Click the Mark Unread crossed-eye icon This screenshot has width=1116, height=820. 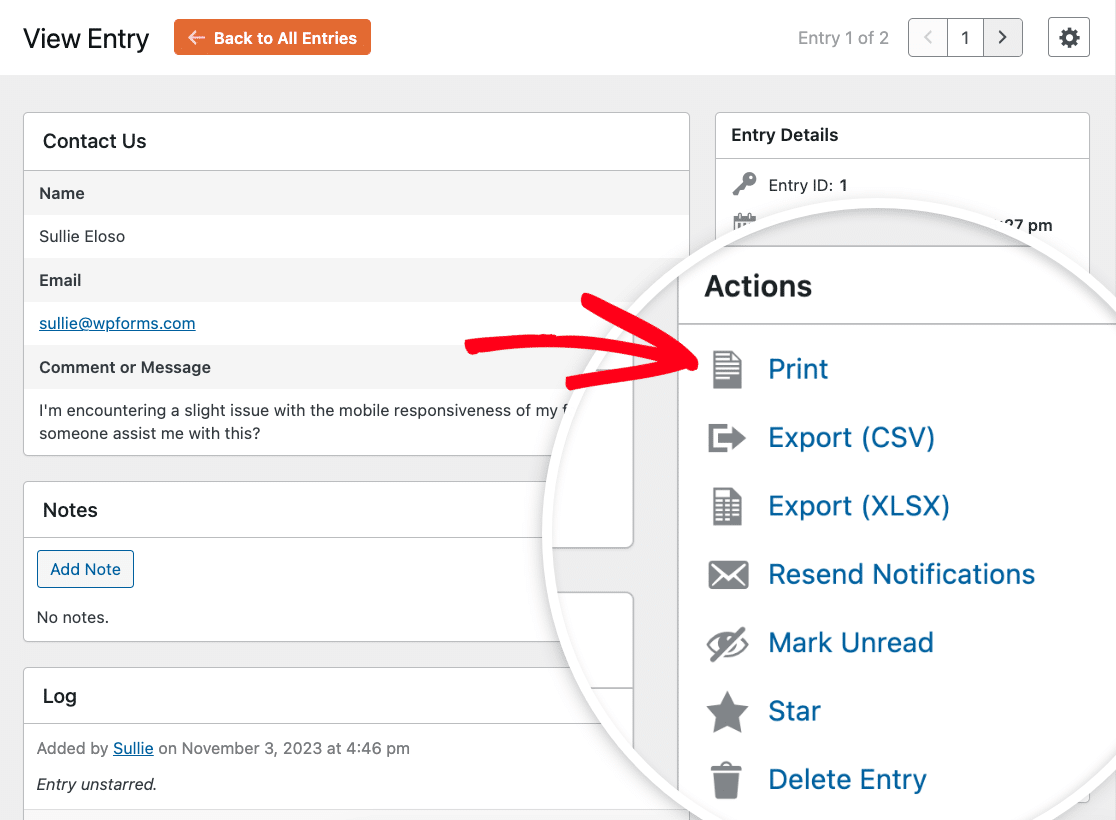(x=727, y=643)
